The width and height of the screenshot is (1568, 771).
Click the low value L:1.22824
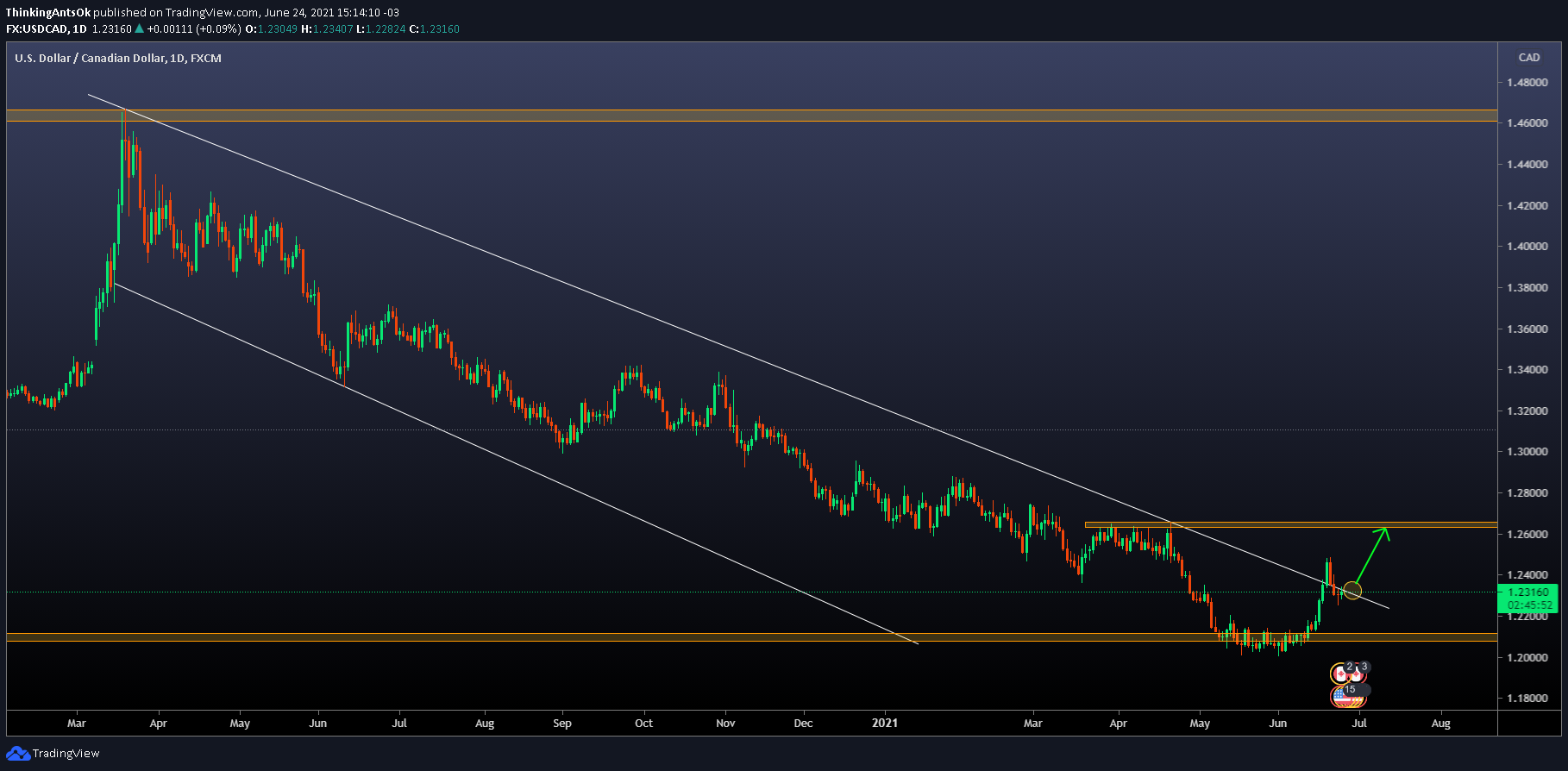point(380,28)
